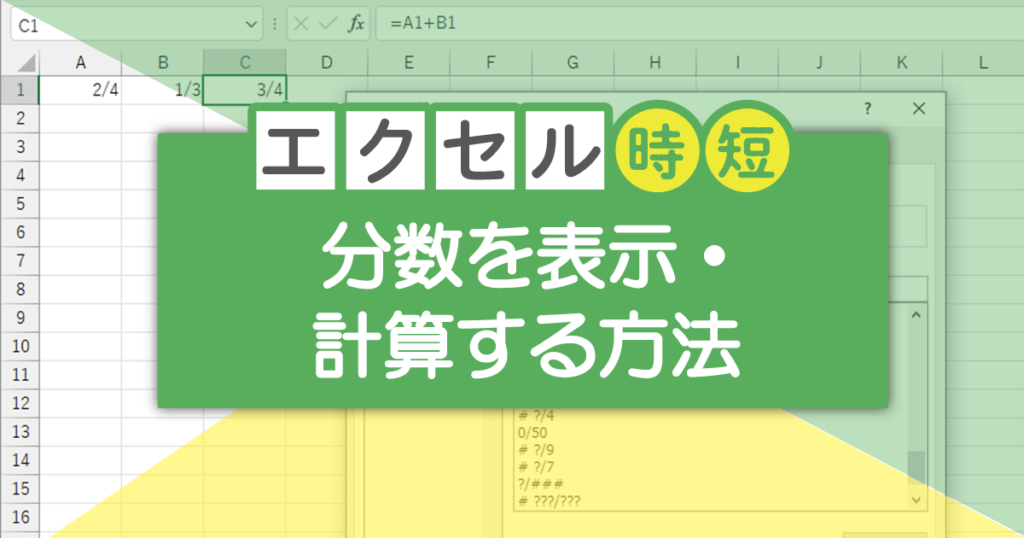
Task: Select the 0/50 format entry
Action: (x=532, y=433)
